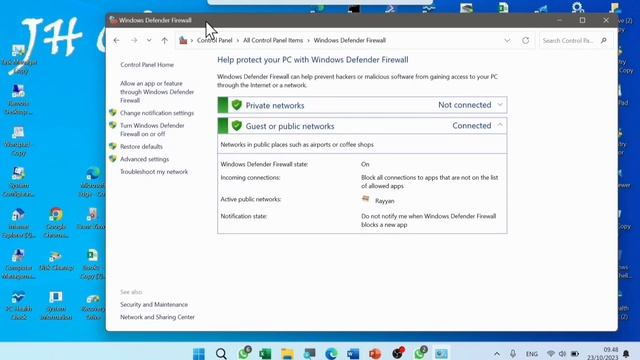Open Microsoft Edge from the taskbar
This screenshot has width=640, height=360.
331,353
